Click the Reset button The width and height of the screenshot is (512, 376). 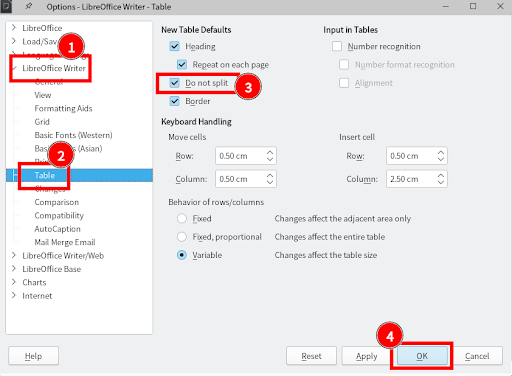[x=311, y=356]
